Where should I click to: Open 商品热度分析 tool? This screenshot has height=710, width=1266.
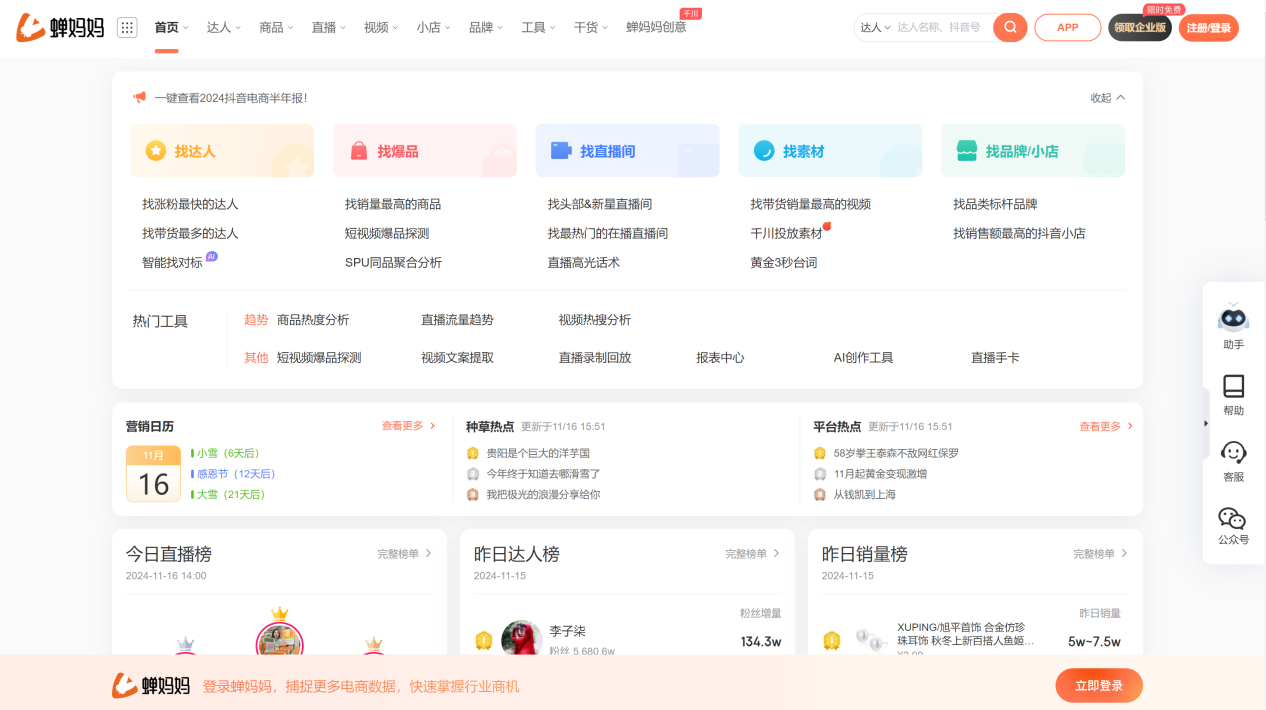[x=313, y=320]
